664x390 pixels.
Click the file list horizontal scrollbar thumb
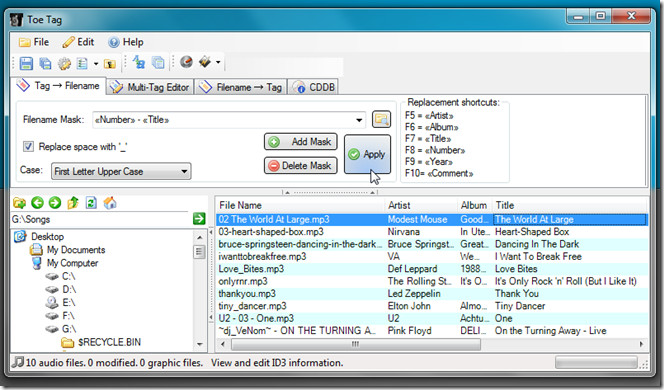point(356,344)
